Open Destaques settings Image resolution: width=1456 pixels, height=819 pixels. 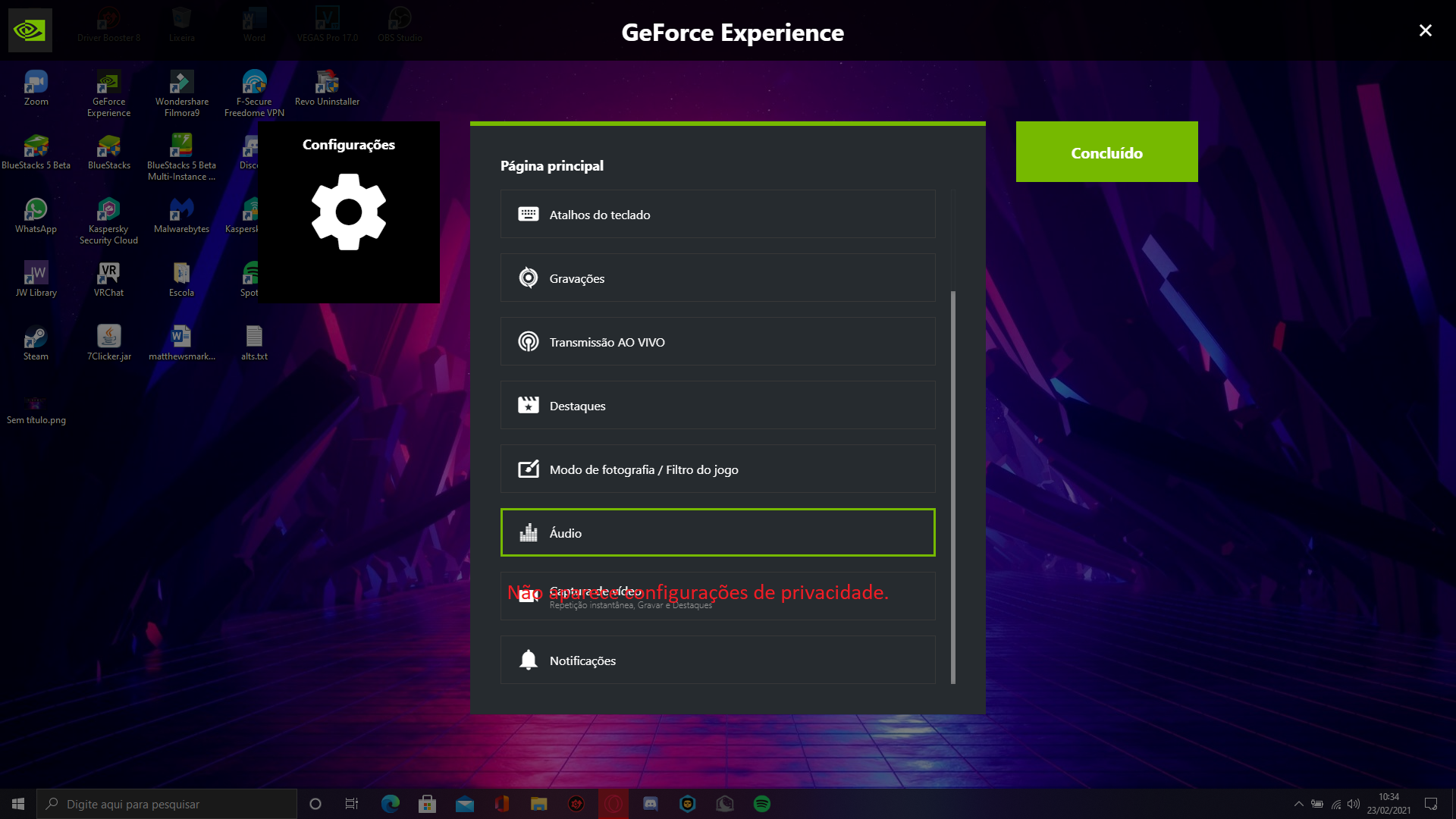pos(717,406)
